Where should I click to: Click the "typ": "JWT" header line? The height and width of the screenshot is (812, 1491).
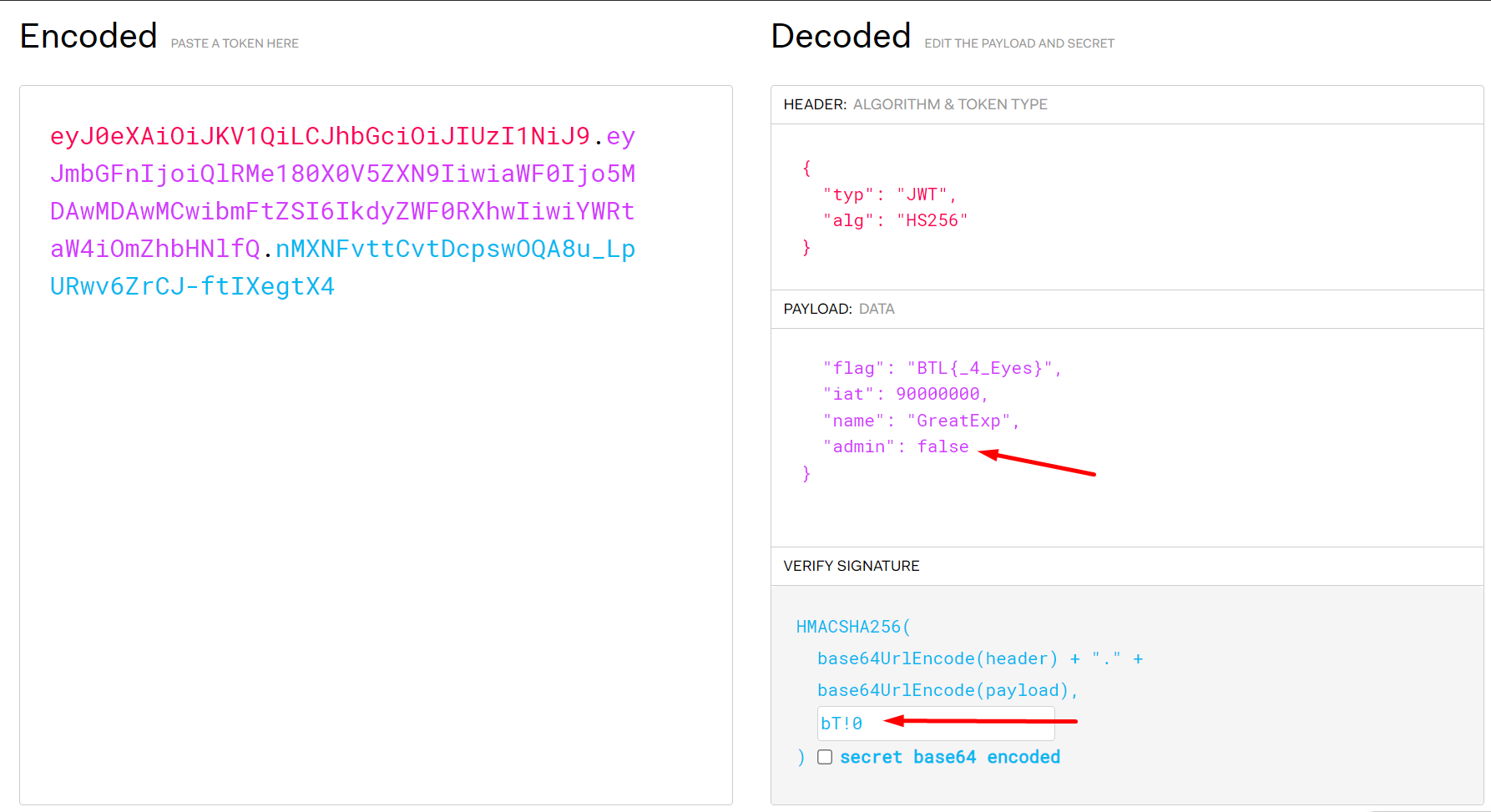(x=889, y=195)
